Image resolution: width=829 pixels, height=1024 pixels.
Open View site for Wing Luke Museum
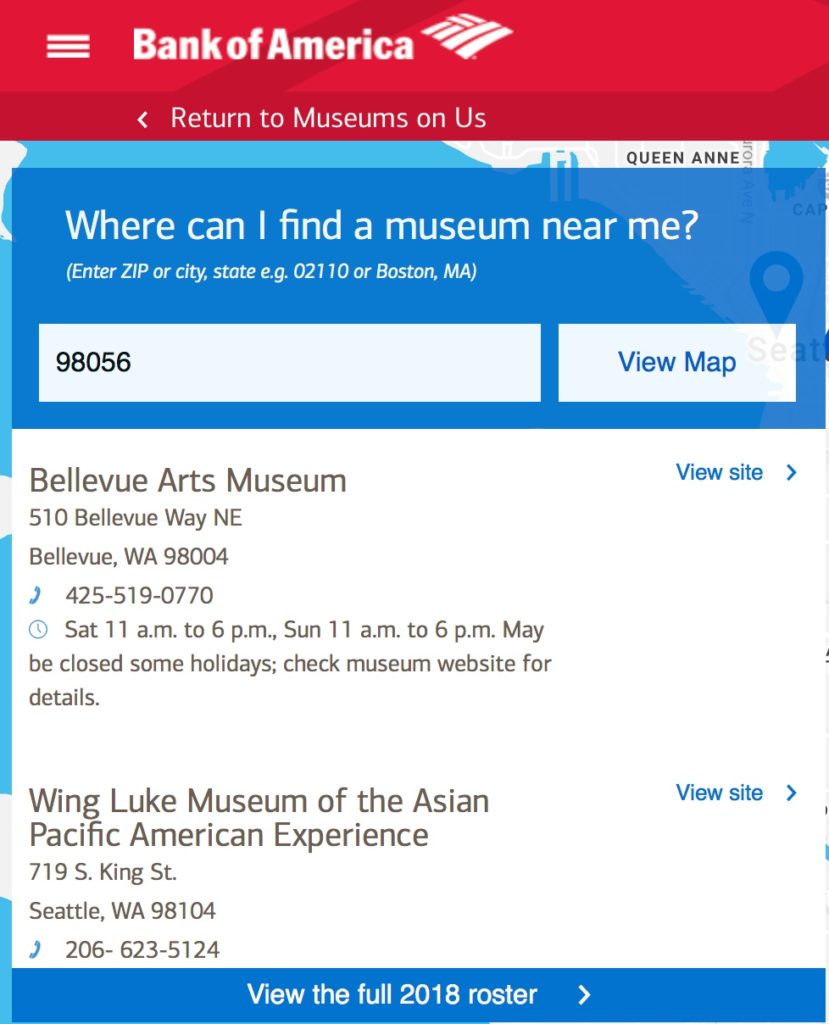[x=719, y=792]
